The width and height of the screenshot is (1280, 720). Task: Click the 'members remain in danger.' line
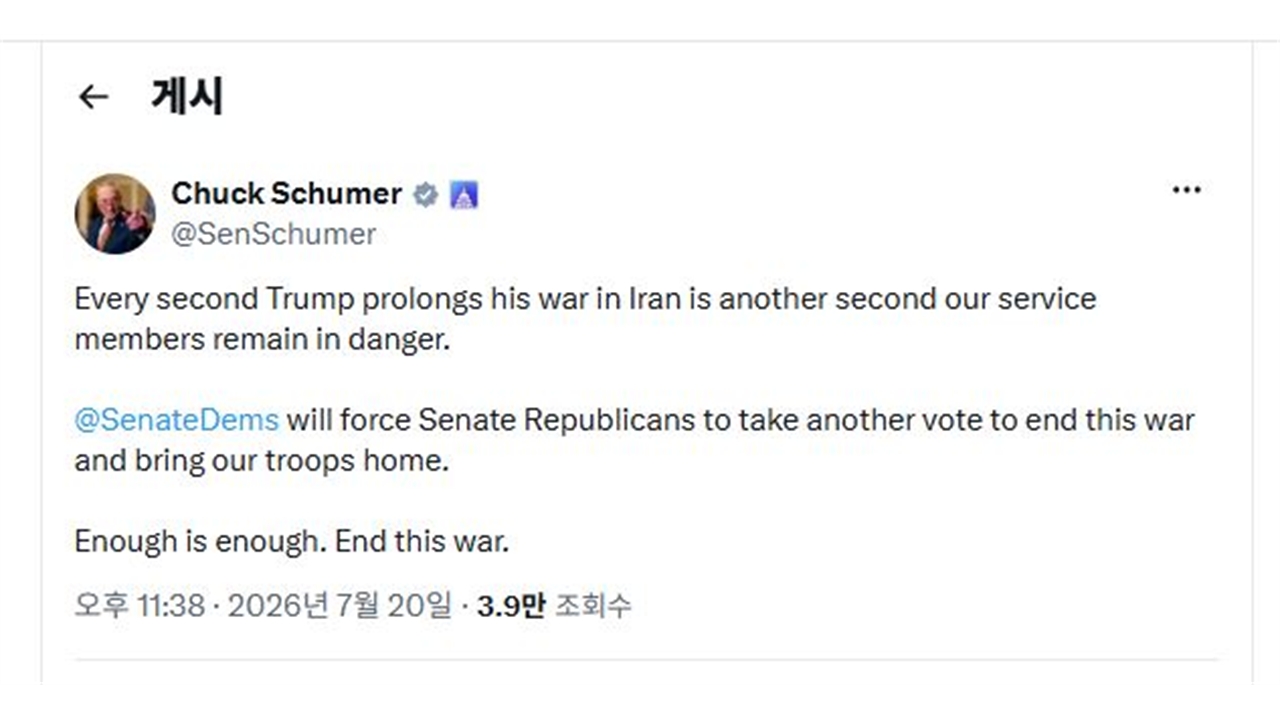[x=262, y=339]
